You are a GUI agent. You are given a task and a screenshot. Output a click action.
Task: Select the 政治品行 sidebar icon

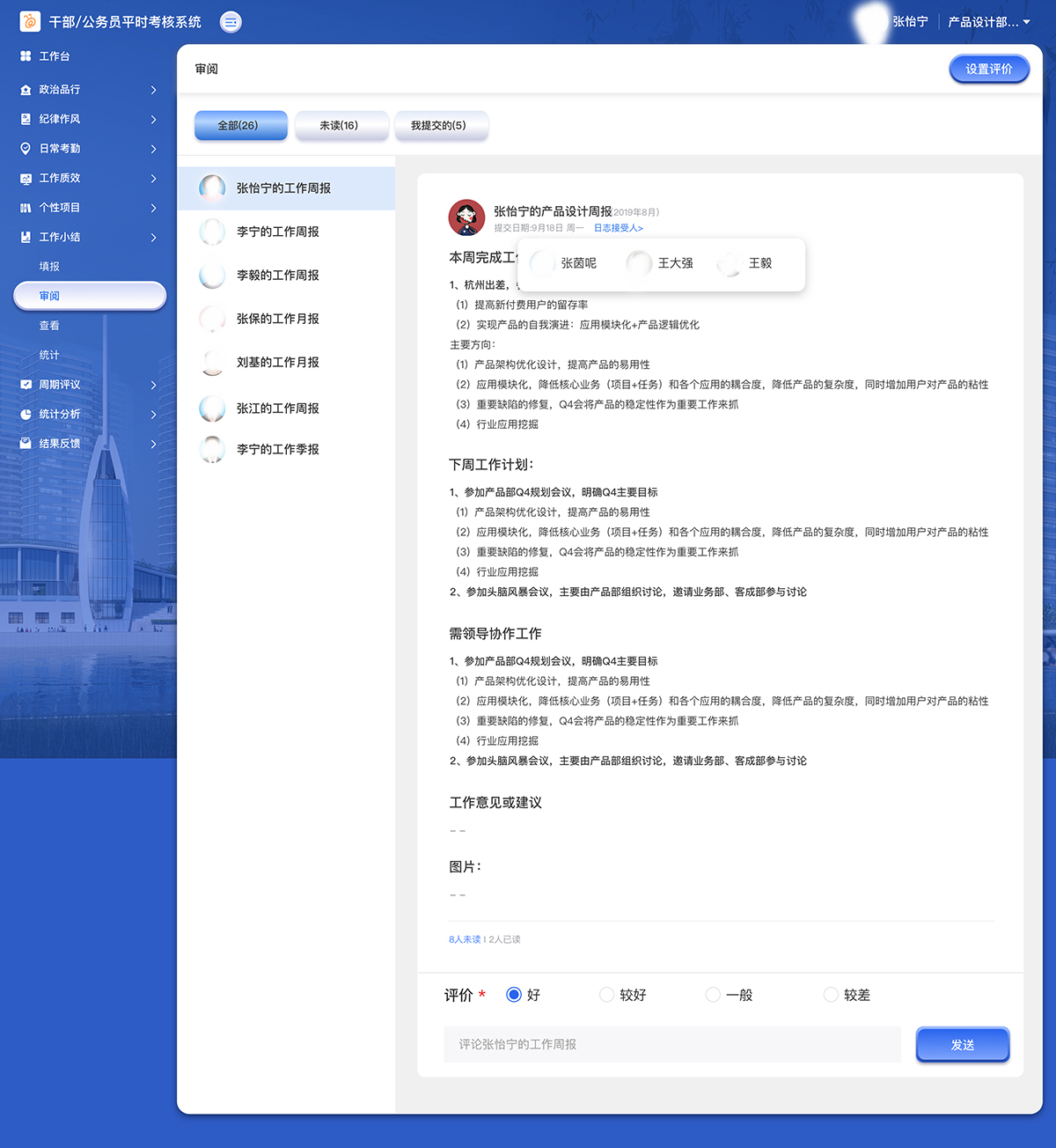point(24,89)
